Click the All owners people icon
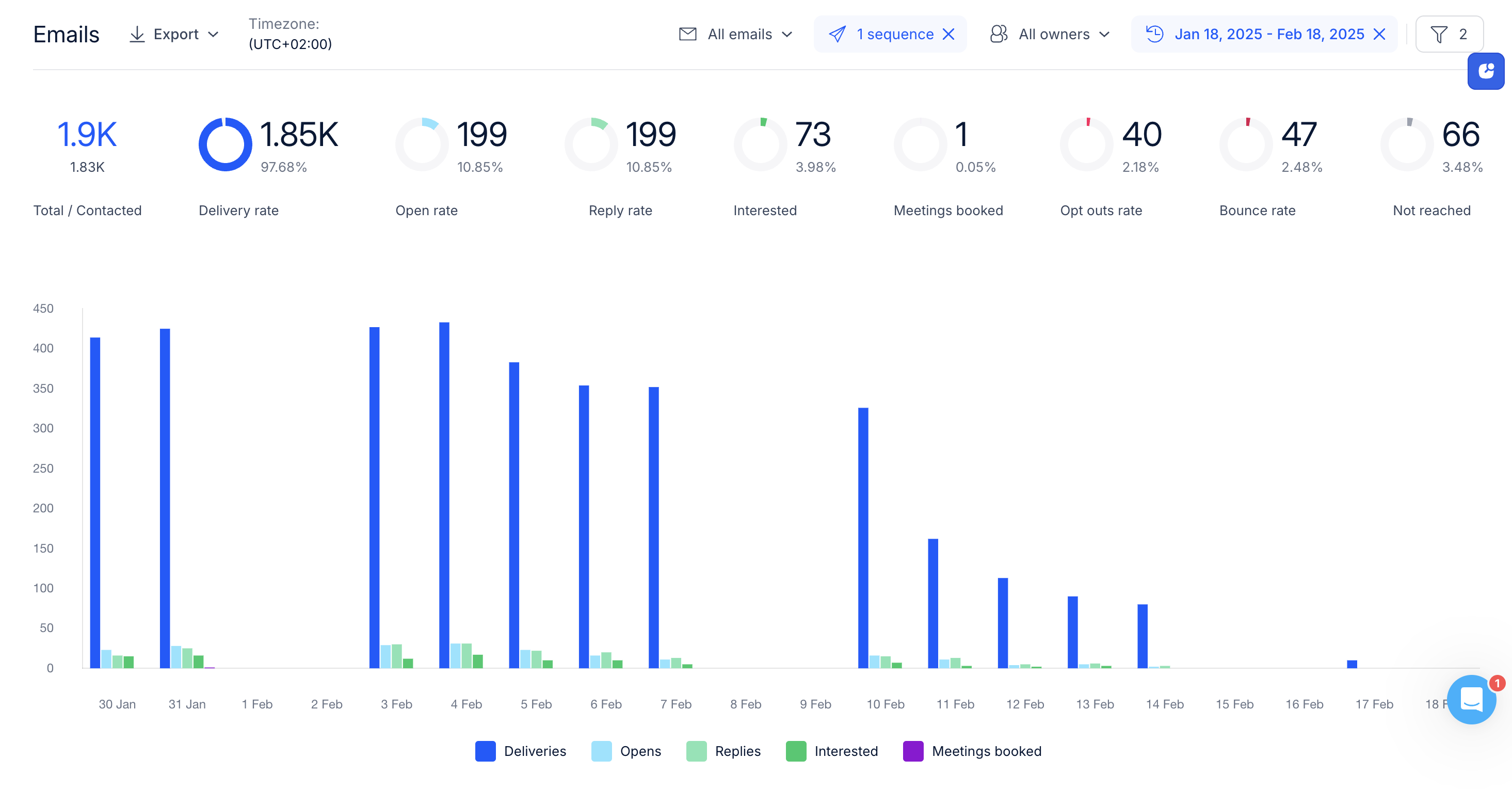The height and width of the screenshot is (807, 1512). (999, 34)
